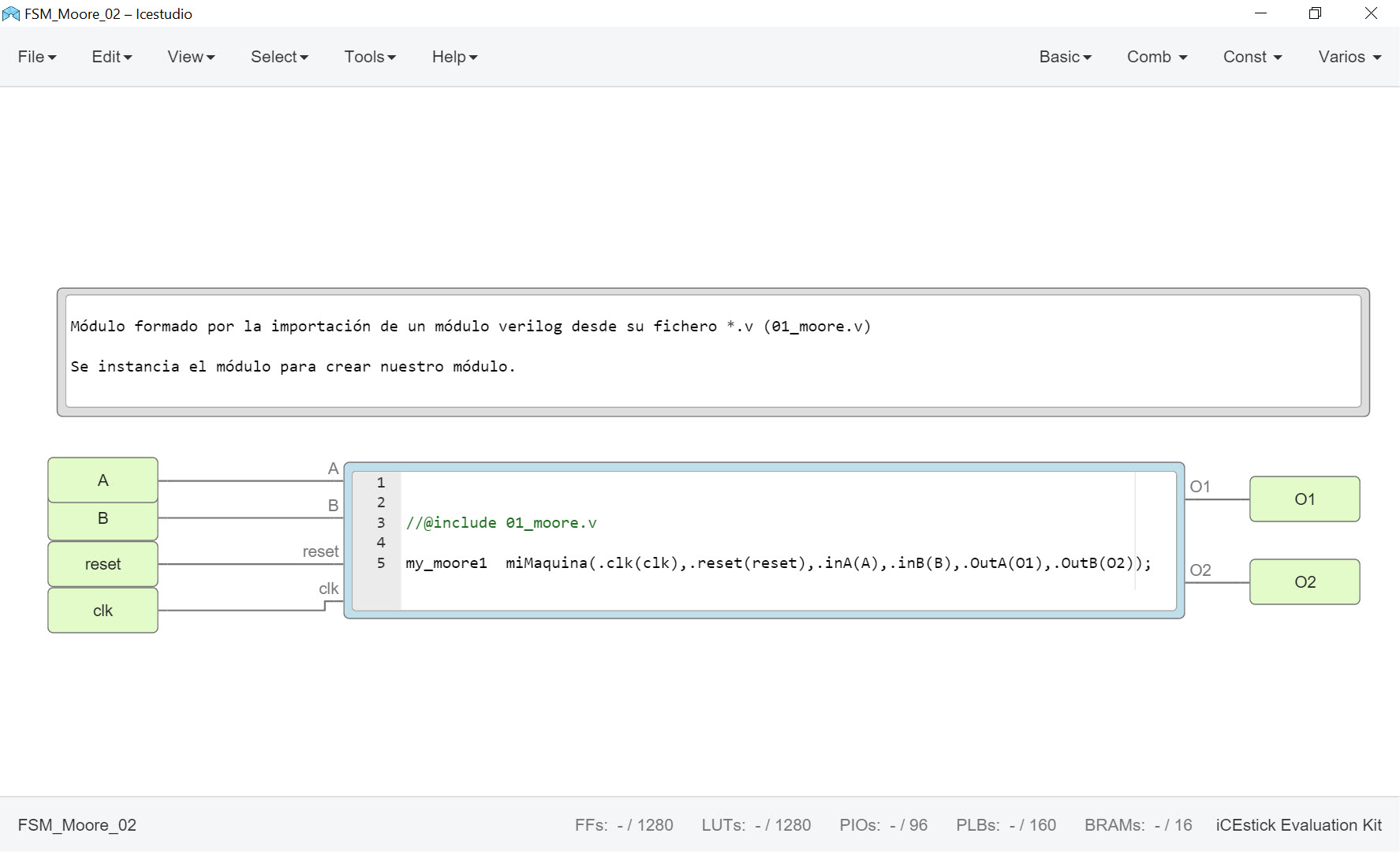Viewport: 1400px width, 852px height.
Task: Click line number 1 in code gutter
Action: 381,482
